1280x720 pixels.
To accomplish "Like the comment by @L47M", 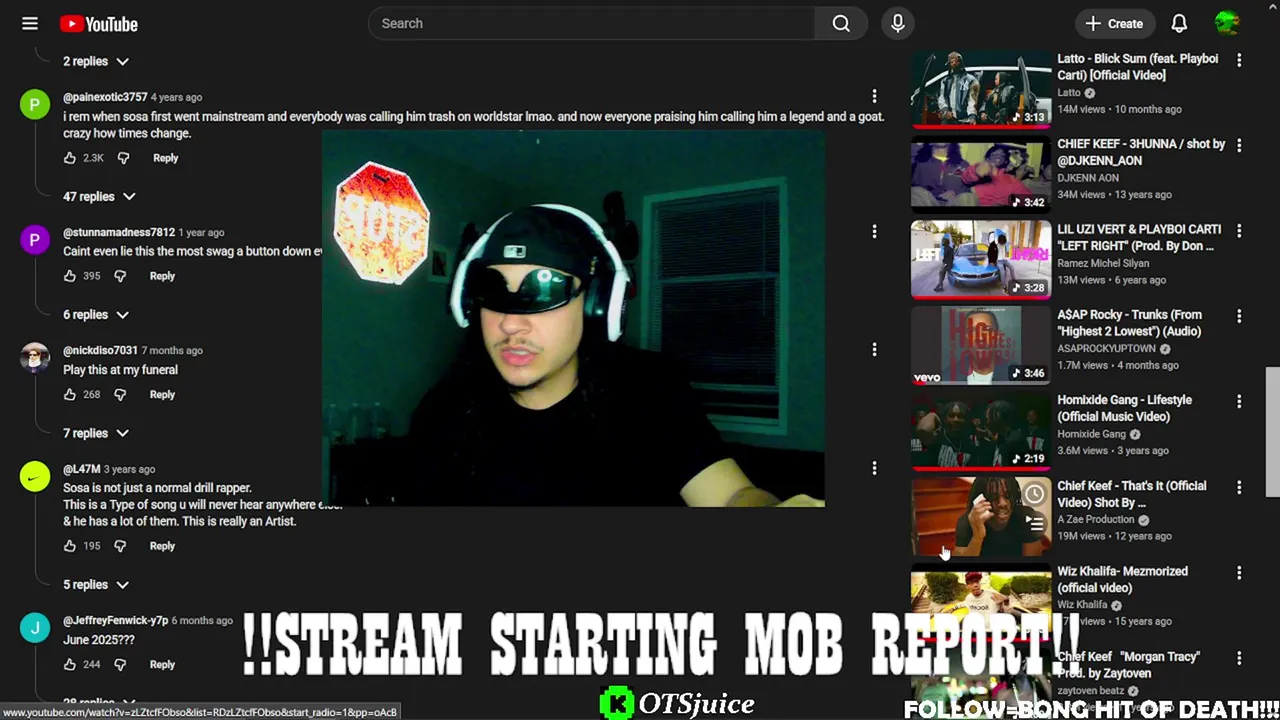I will point(69,546).
